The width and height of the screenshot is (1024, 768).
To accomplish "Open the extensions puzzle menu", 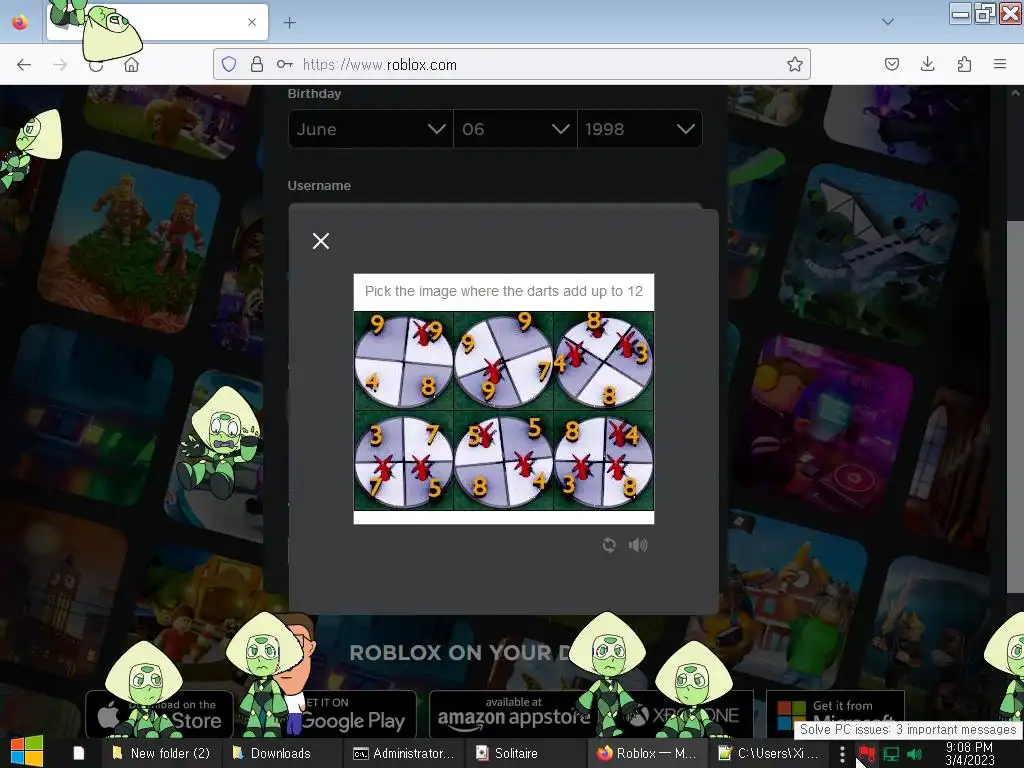I will (x=964, y=64).
